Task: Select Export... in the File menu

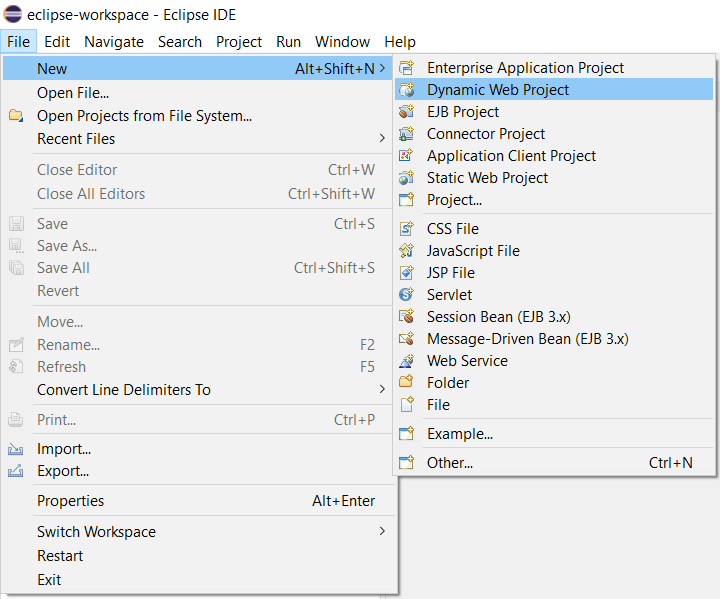Action: coord(63,471)
